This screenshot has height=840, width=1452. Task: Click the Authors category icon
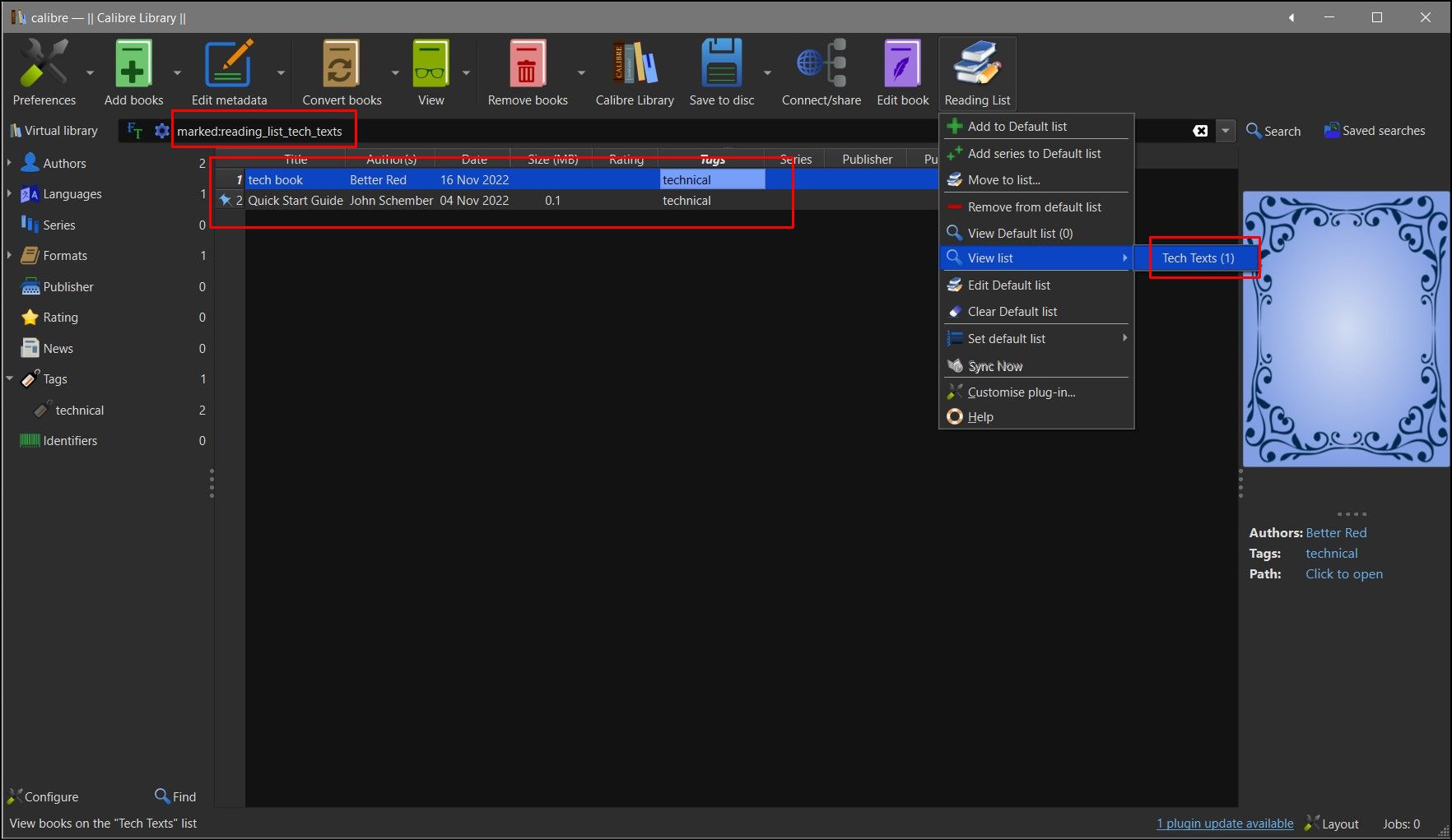coord(30,163)
